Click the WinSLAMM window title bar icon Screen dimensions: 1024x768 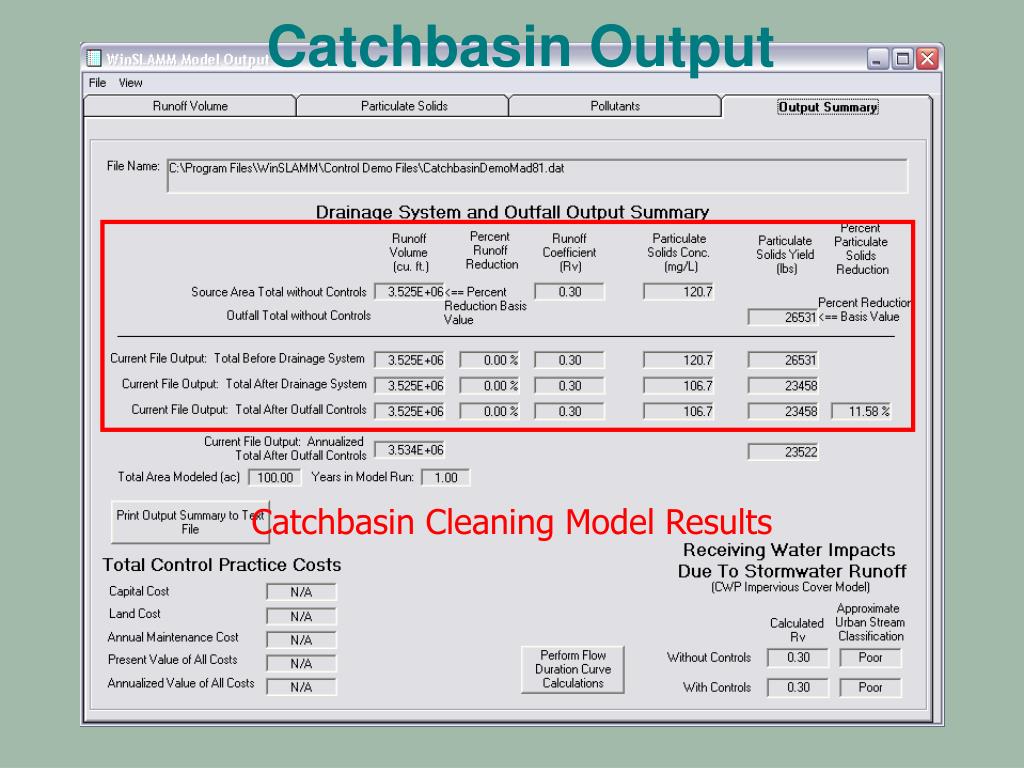point(94,58)
